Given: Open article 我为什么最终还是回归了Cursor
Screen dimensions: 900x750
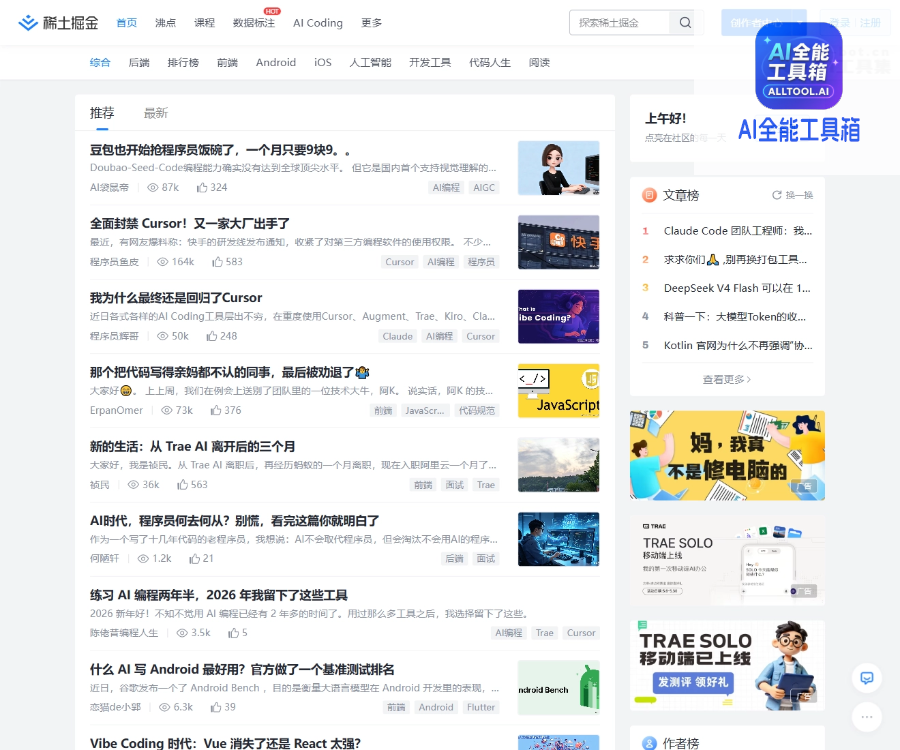Looking at the screenshot, I should point(176,298).
